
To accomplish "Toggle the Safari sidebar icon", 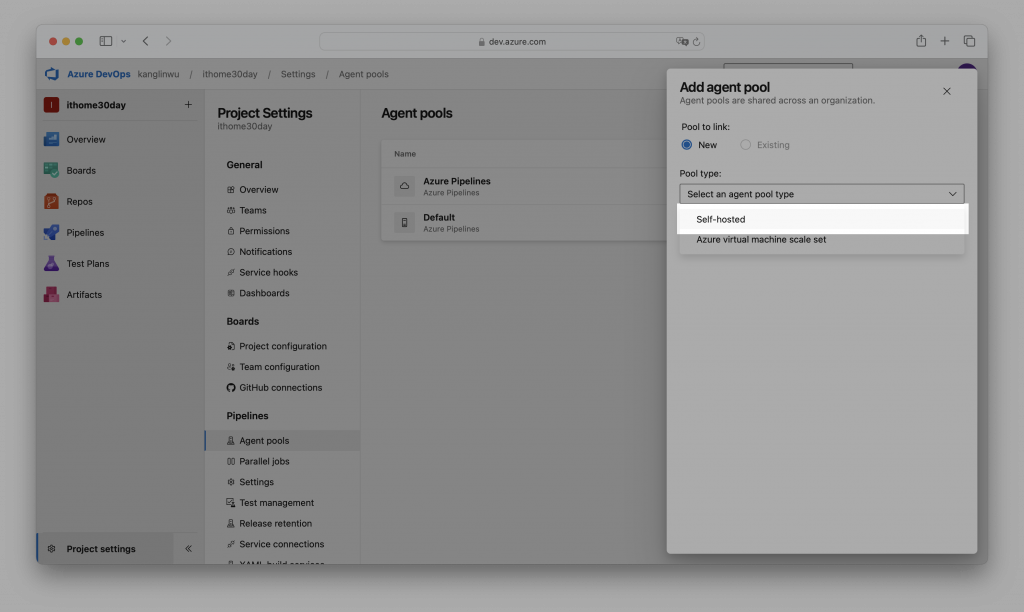I will [106, 41].
